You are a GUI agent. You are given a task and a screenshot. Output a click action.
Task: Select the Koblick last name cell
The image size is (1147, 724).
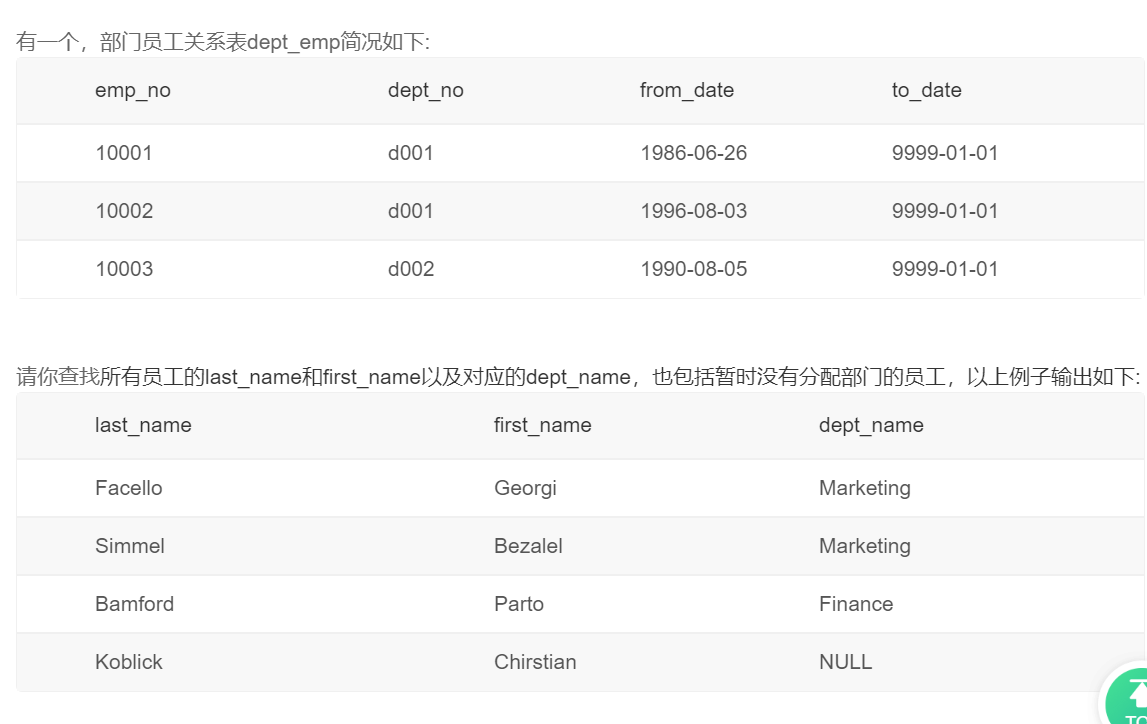pyautogui.click(x=129, y=662)
